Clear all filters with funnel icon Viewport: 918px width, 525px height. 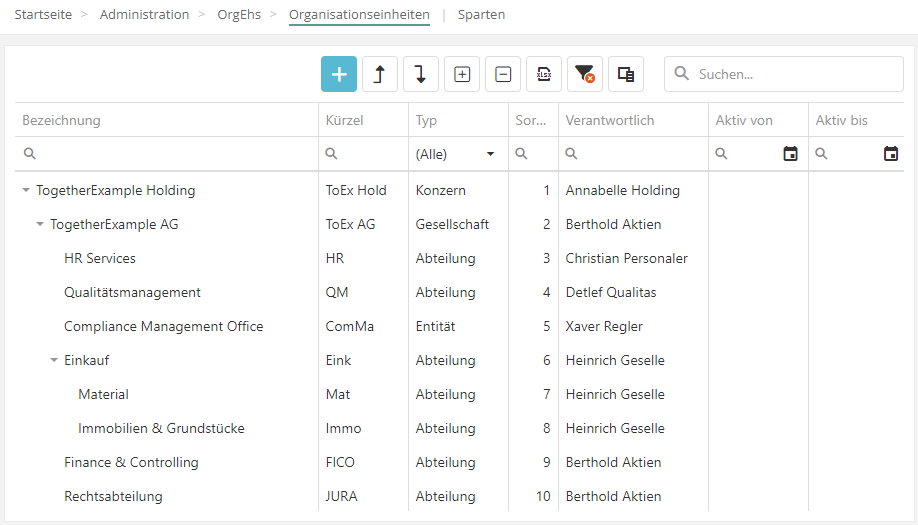point(585,74)
